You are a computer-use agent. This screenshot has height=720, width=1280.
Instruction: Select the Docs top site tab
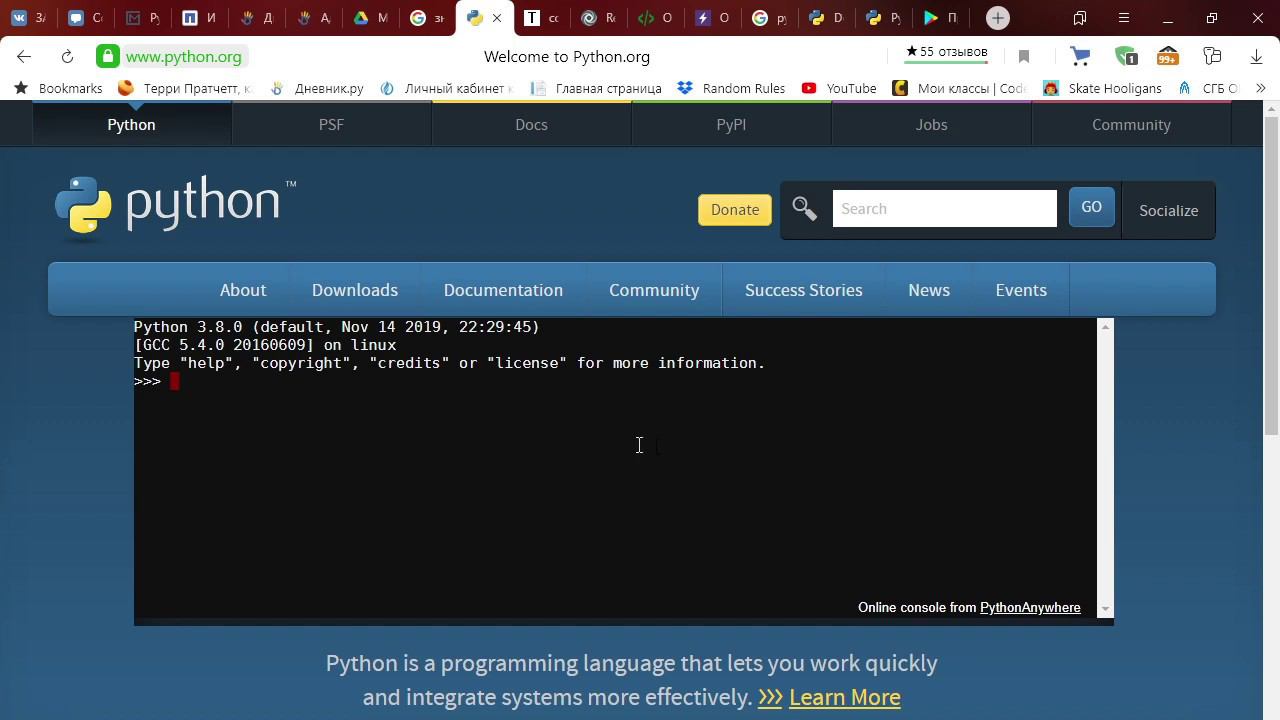click(531, 125)
